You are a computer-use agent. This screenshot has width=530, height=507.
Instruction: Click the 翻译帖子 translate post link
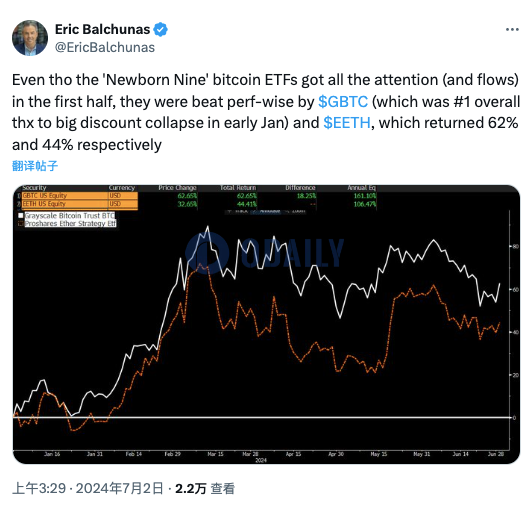(x=35, y=166)
